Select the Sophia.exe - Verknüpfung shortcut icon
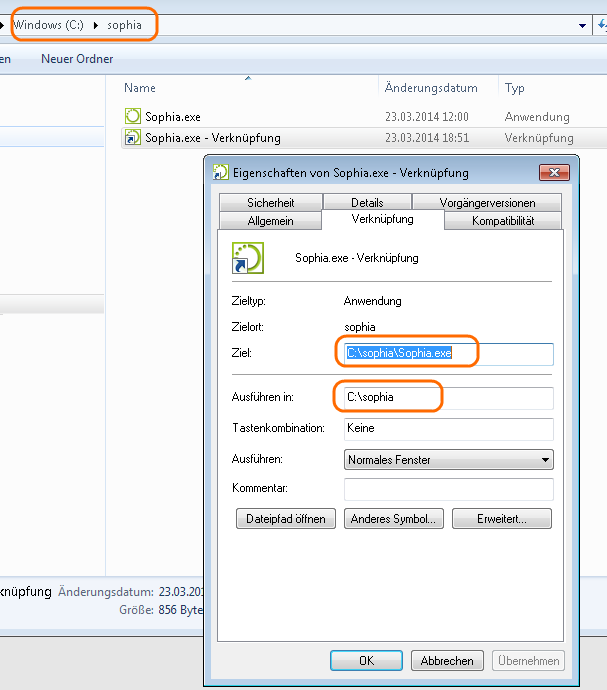Image resolution: width=607 pixels, height=690 pixels. point(133,138)
